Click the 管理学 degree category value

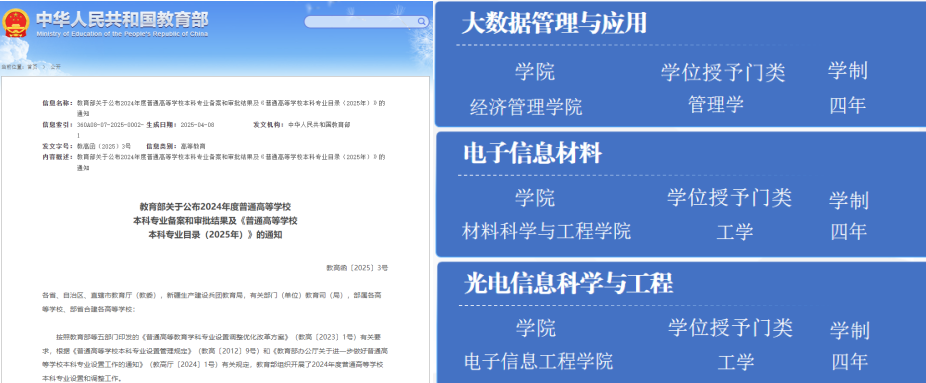tap(716, 105)
